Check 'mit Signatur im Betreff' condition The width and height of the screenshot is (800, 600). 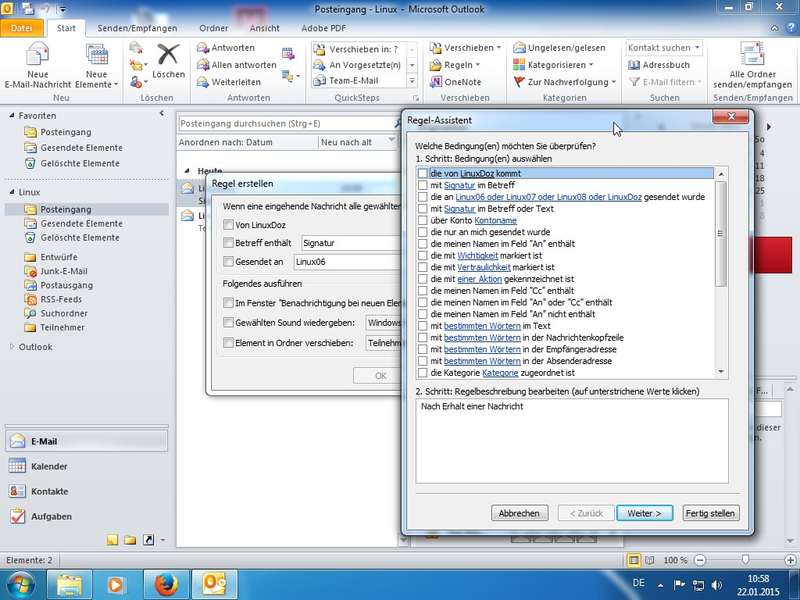(423, 186)
